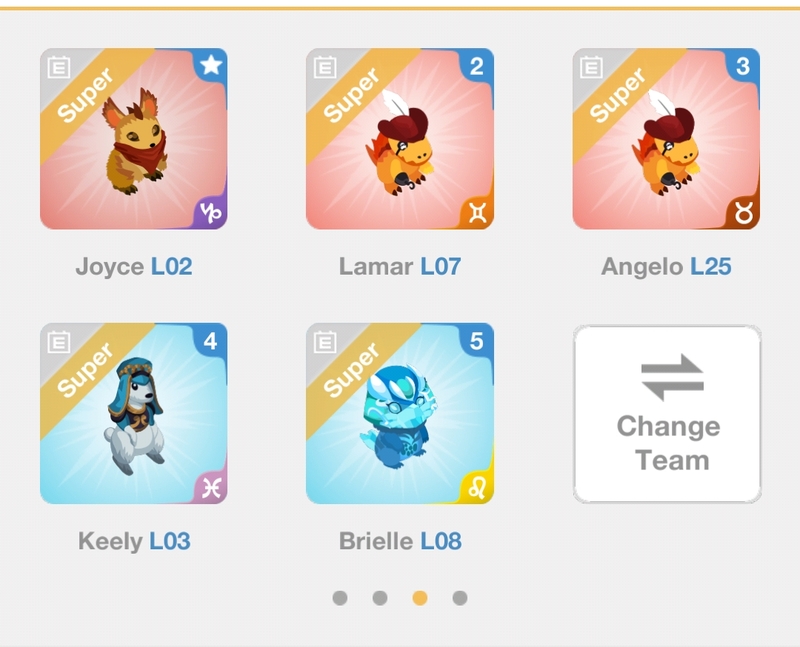The image size is (800, 647).
Task: Select the highlighted third page dot
Action: (x=420, y=598)
